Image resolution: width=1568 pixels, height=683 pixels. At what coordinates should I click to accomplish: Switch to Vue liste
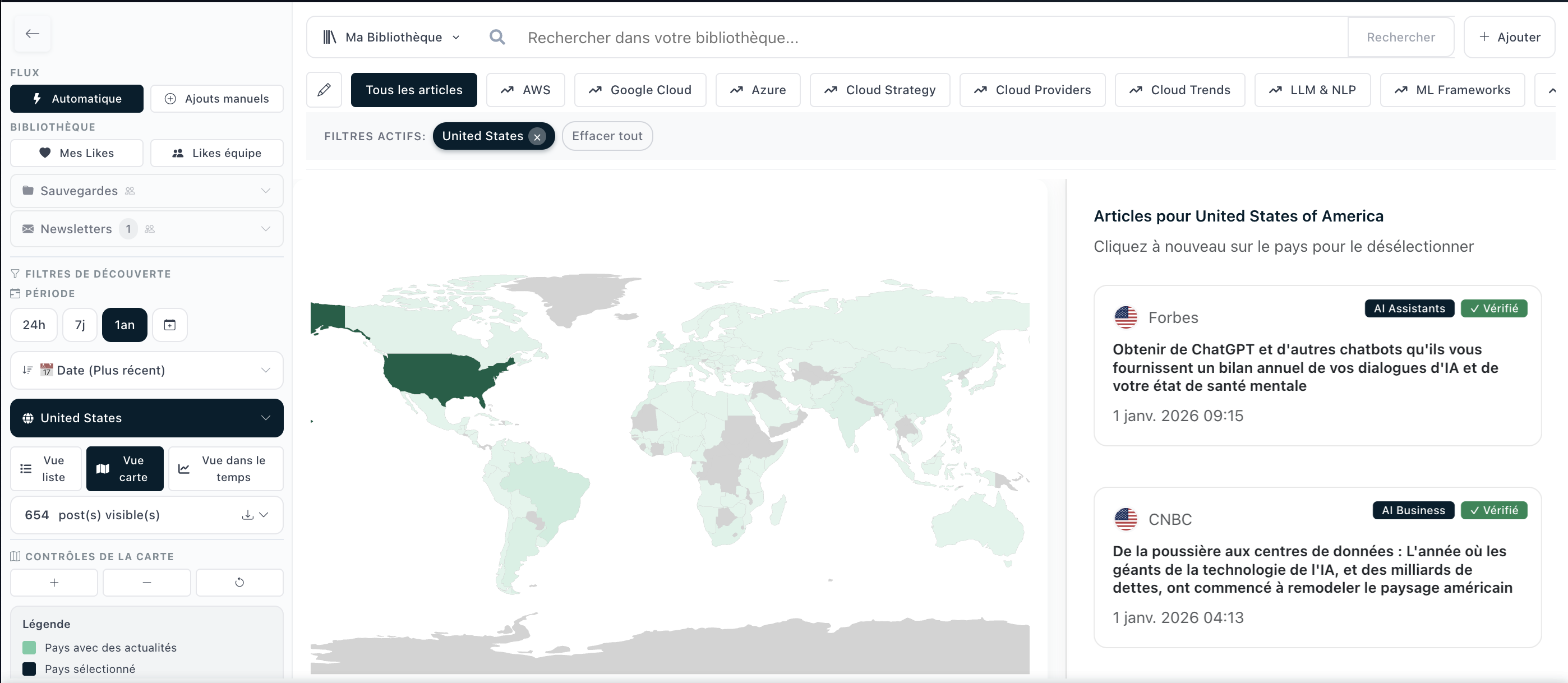click(45, 468)
